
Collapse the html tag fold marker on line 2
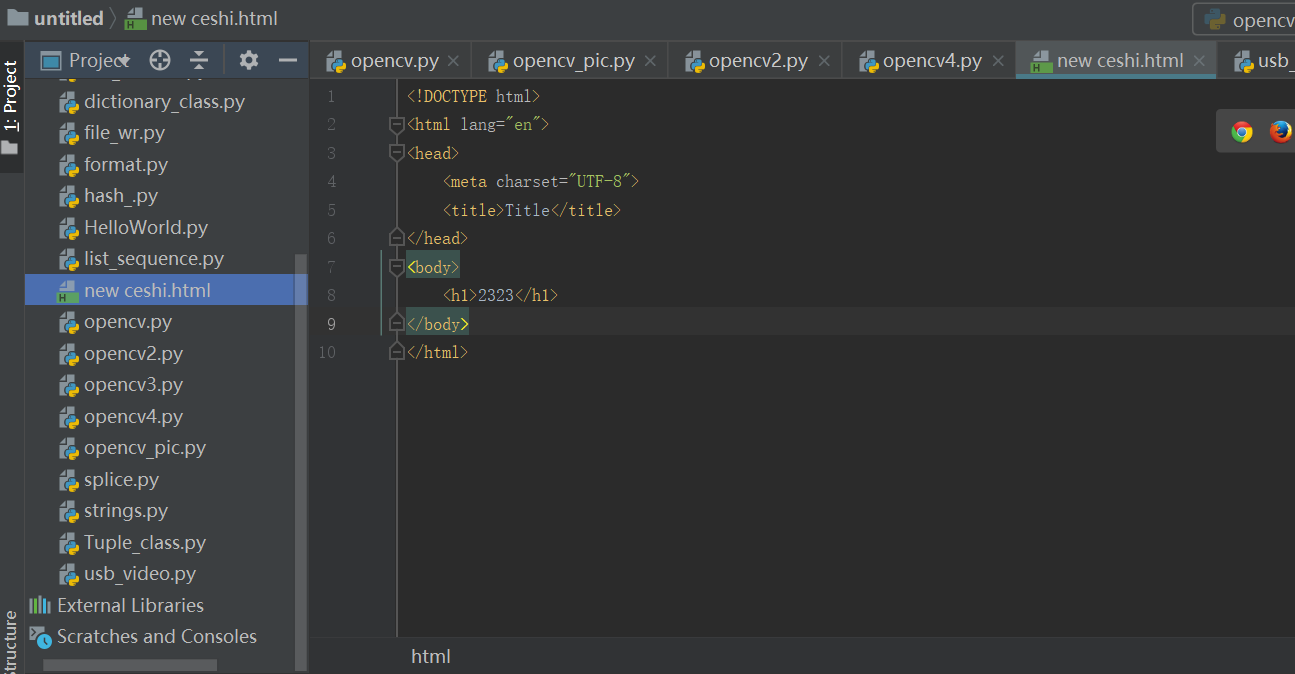tap(396, 125)
